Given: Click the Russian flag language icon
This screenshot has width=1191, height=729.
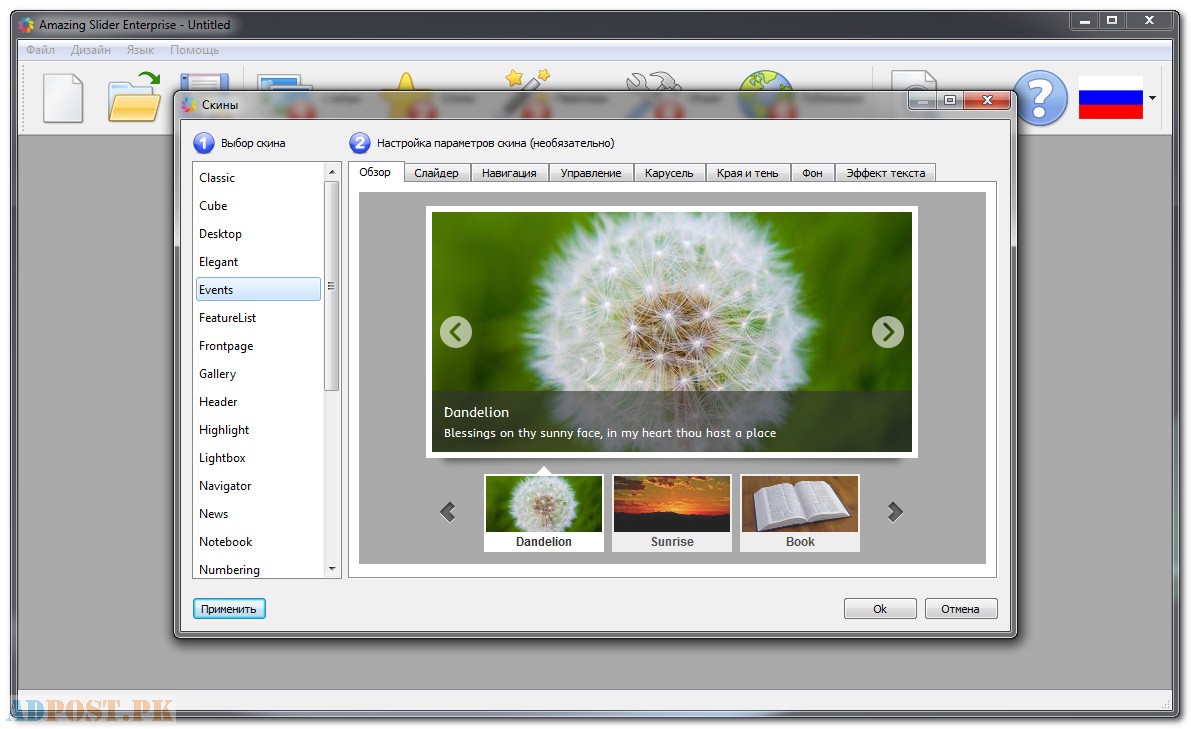Looking at the screenshot, I should point(1110,97).
